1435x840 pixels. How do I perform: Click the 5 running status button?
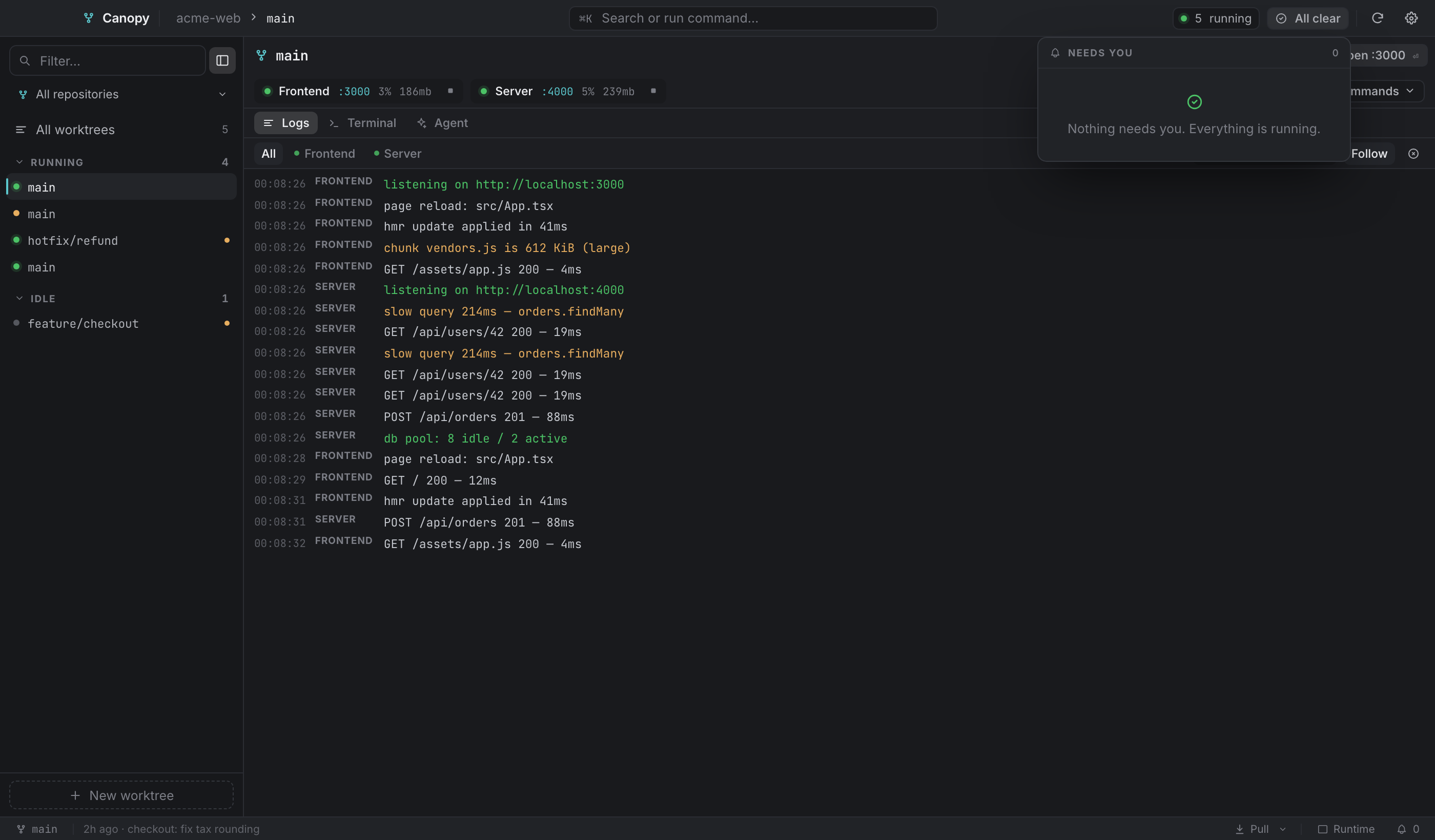point(1216,18)
